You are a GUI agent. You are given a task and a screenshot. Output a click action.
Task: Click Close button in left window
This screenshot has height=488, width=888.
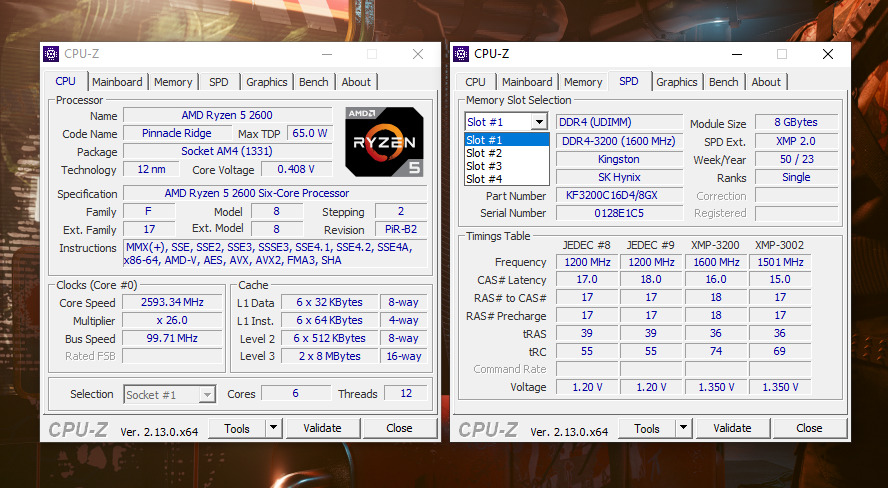coord(399,429)
